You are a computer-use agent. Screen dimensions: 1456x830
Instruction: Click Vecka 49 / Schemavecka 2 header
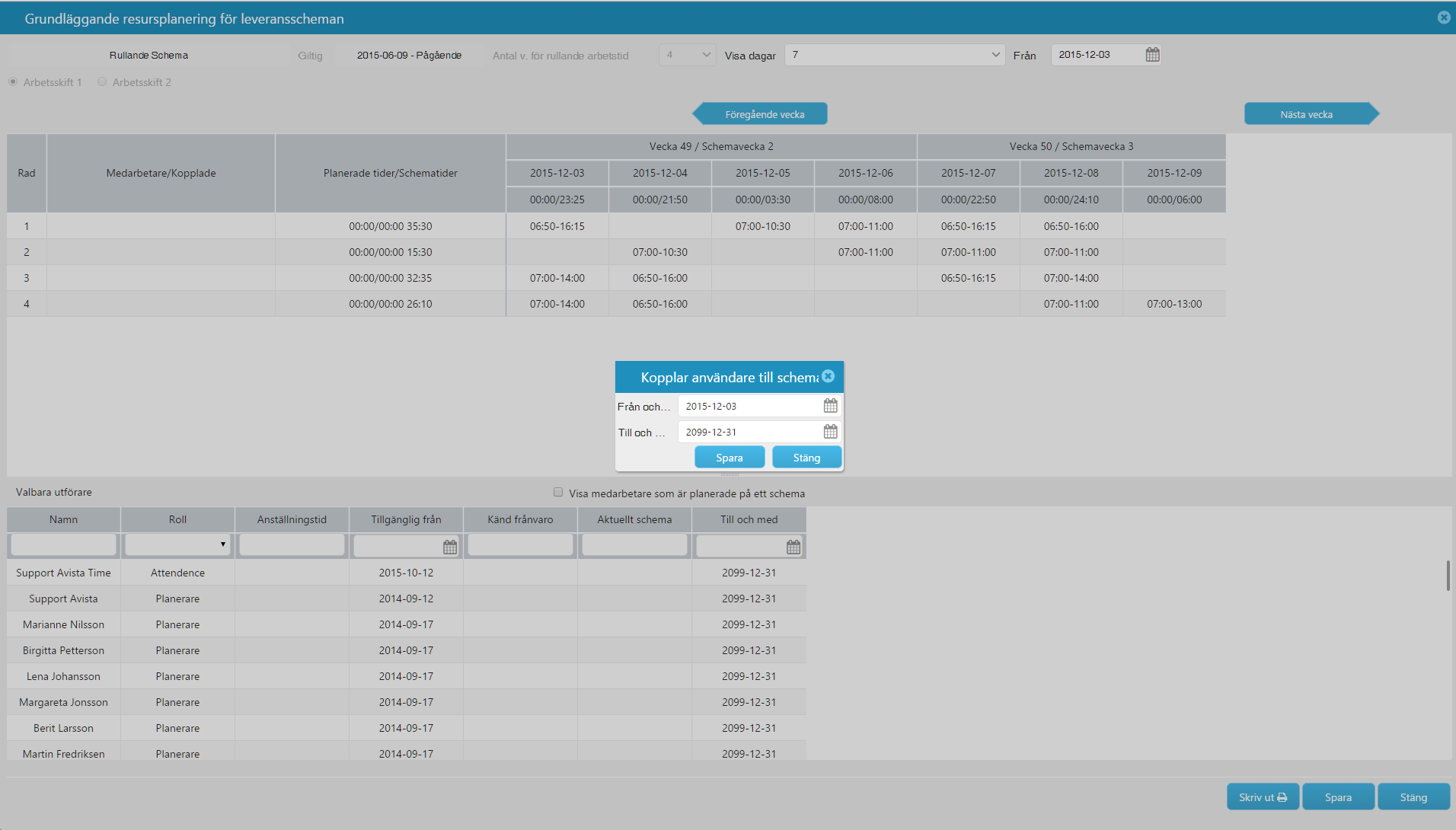pos(711,146)
